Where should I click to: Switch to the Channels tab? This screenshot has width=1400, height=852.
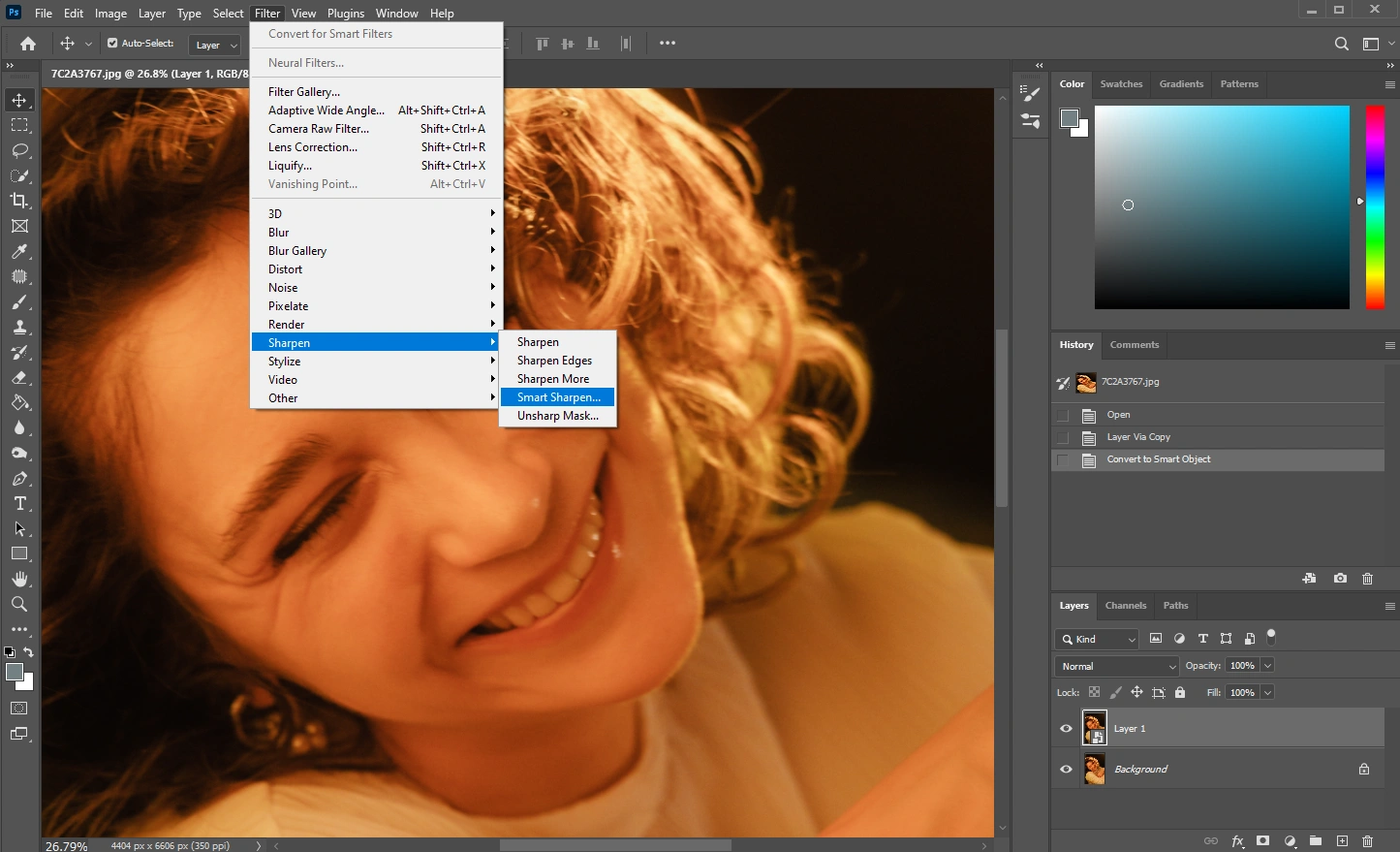(1126, 606)
